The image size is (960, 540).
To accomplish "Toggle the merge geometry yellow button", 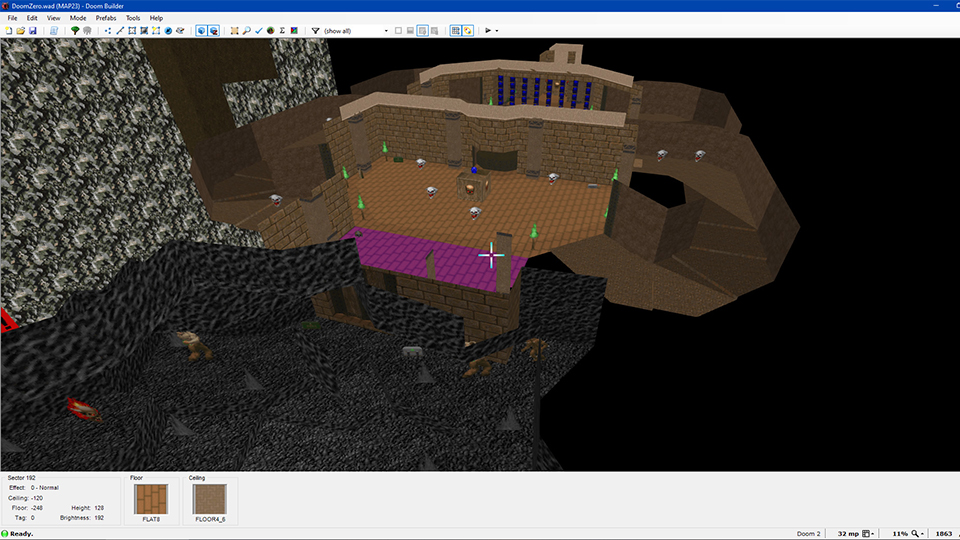I will click(x=468, y=31).
